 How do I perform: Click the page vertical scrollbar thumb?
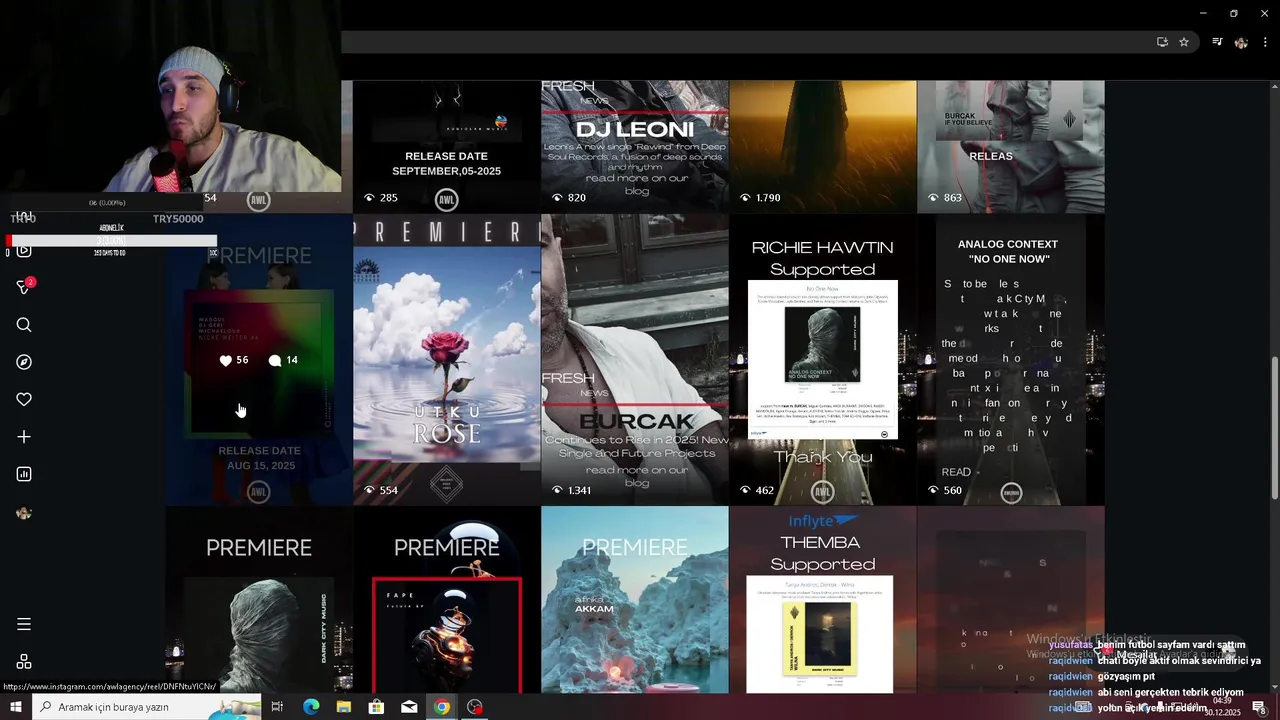(x=1274, y=428)
